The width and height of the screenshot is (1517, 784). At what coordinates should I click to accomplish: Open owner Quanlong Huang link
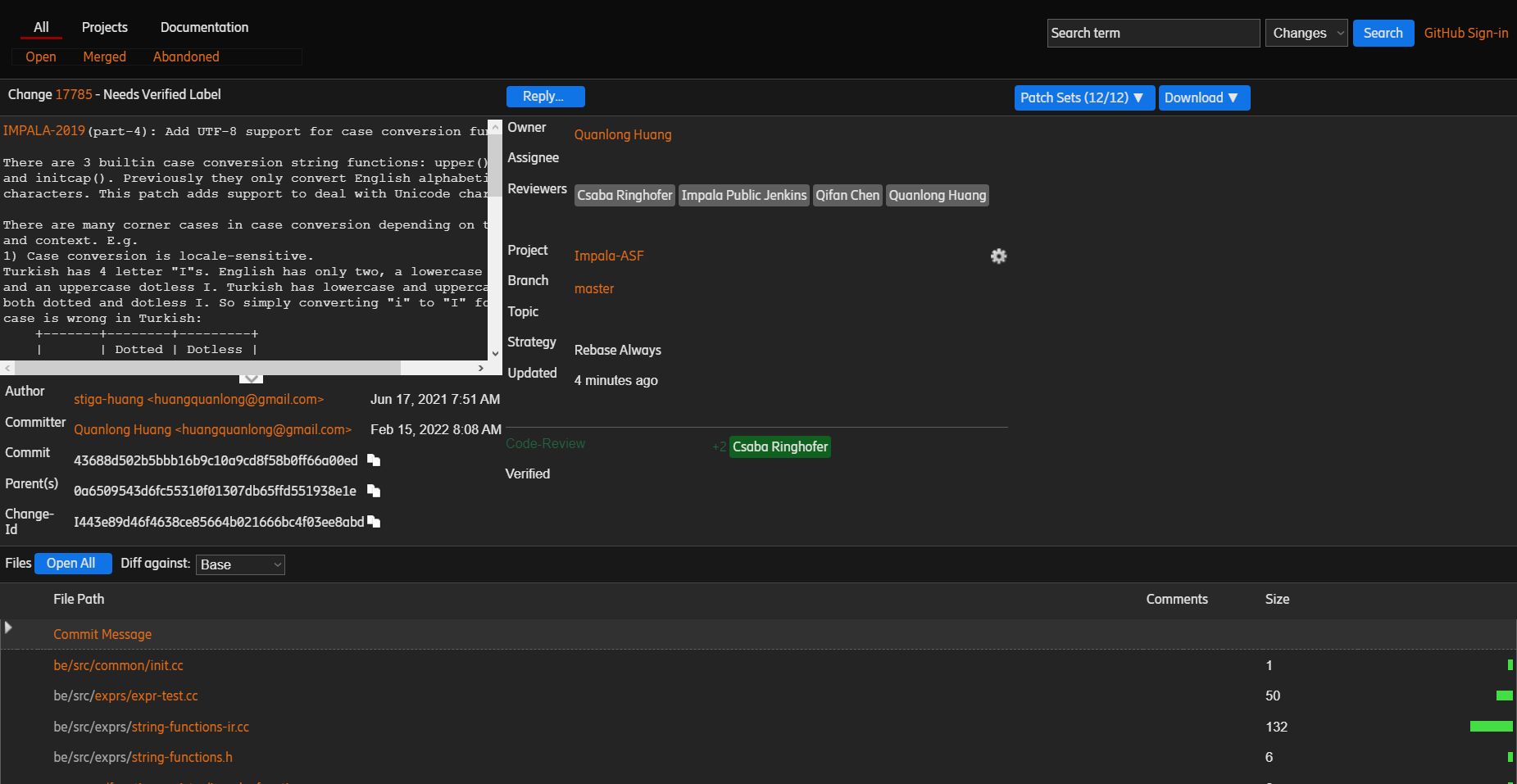[623, 134]
